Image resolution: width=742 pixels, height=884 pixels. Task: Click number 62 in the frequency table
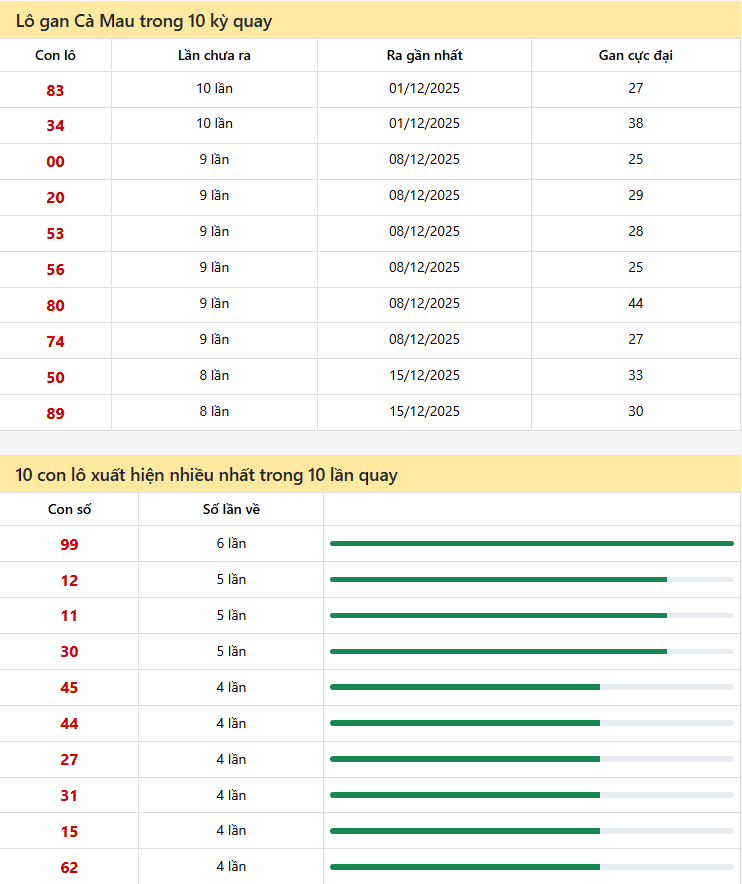click(69, 868)
